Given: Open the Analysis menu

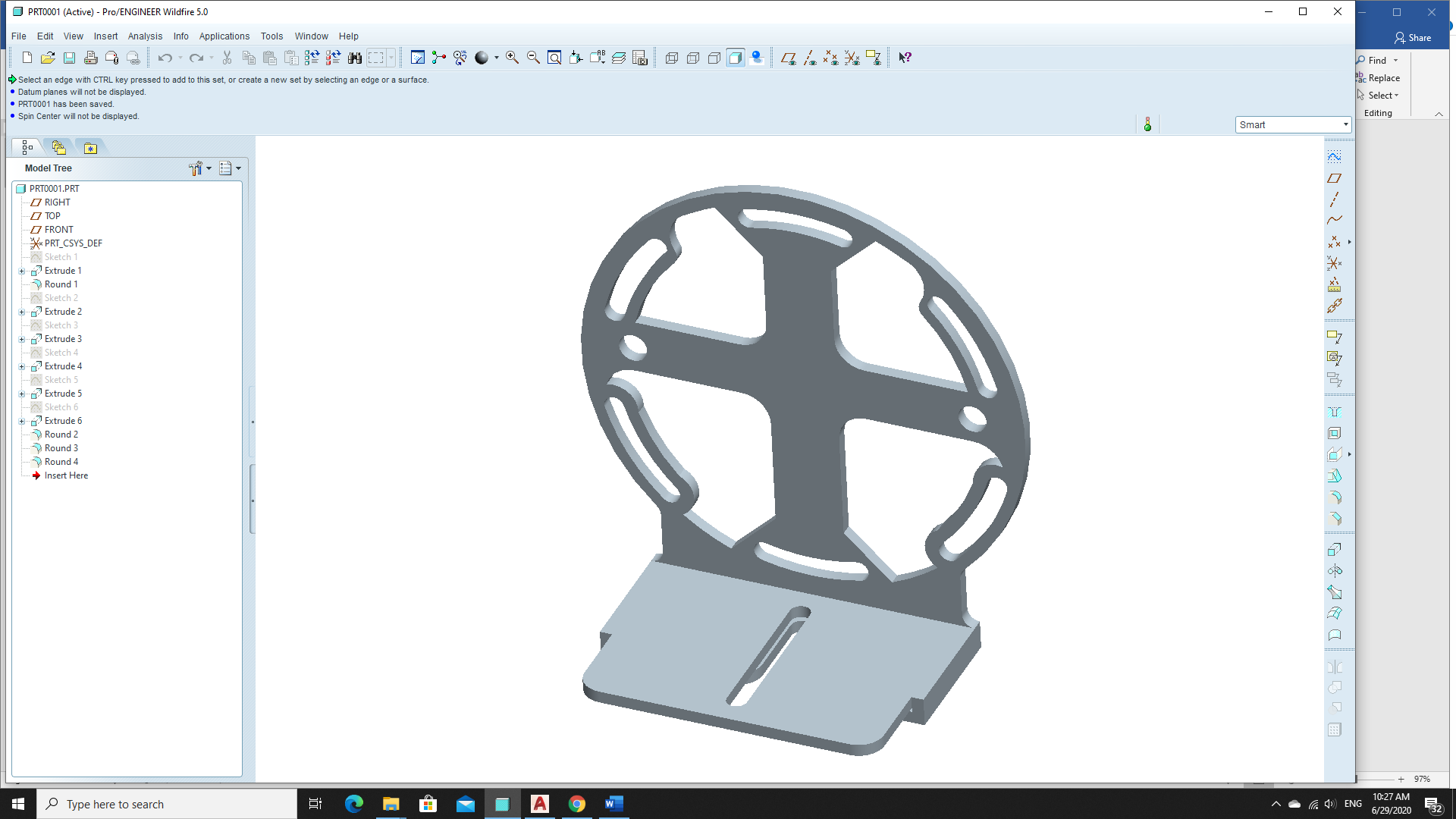Looking at the screenshot, I should 145,36.
